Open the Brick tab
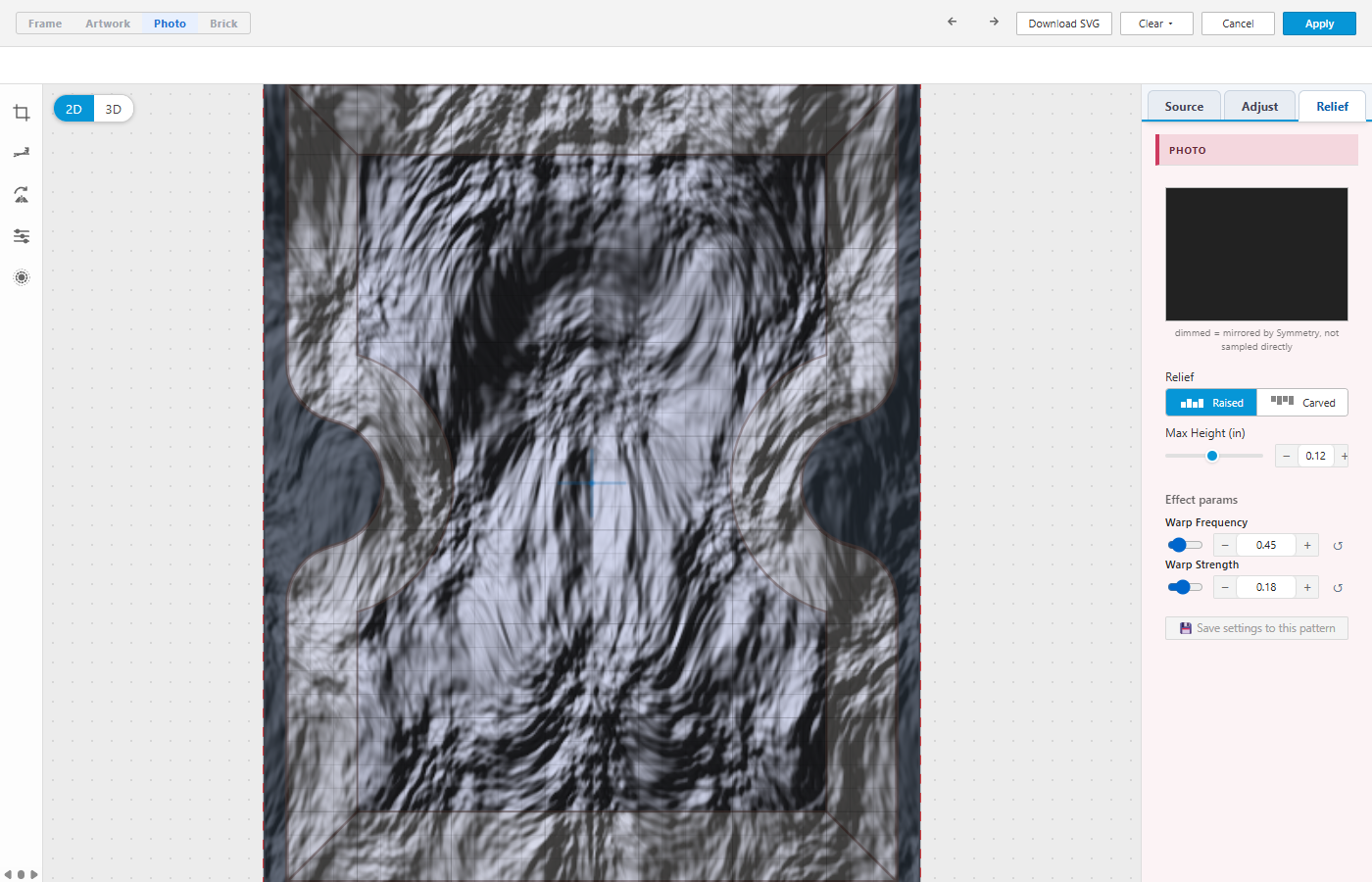This screenshot has height=882, width=1372. click(x=223, y=24)
